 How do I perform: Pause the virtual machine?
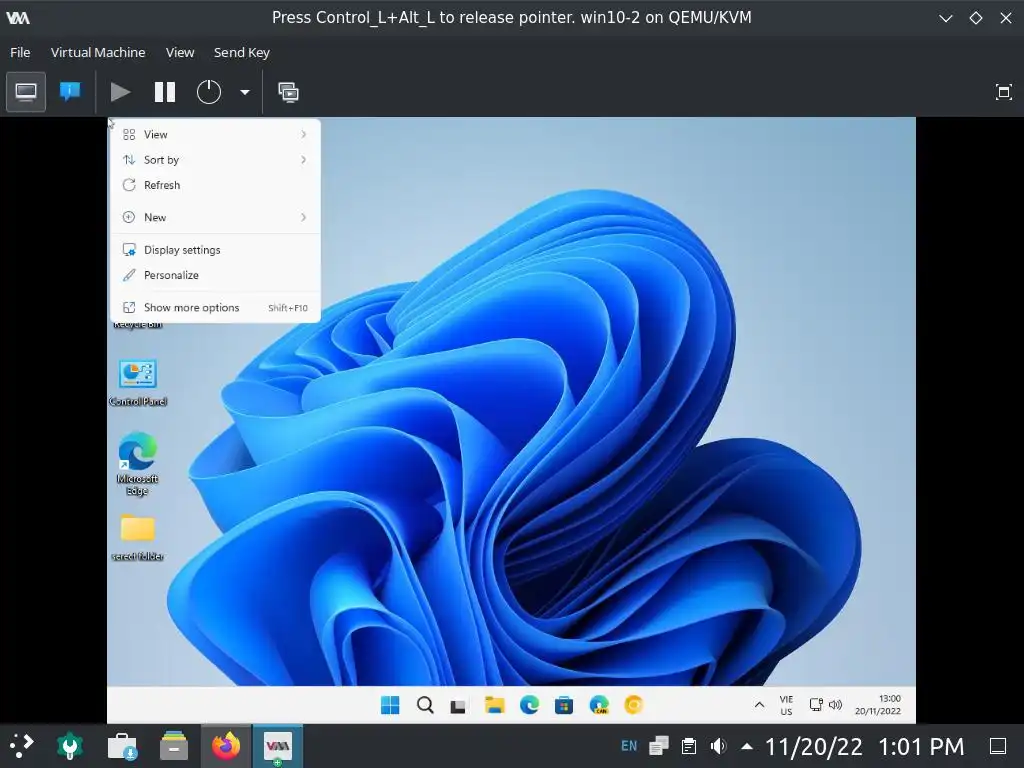coord(165,92)
